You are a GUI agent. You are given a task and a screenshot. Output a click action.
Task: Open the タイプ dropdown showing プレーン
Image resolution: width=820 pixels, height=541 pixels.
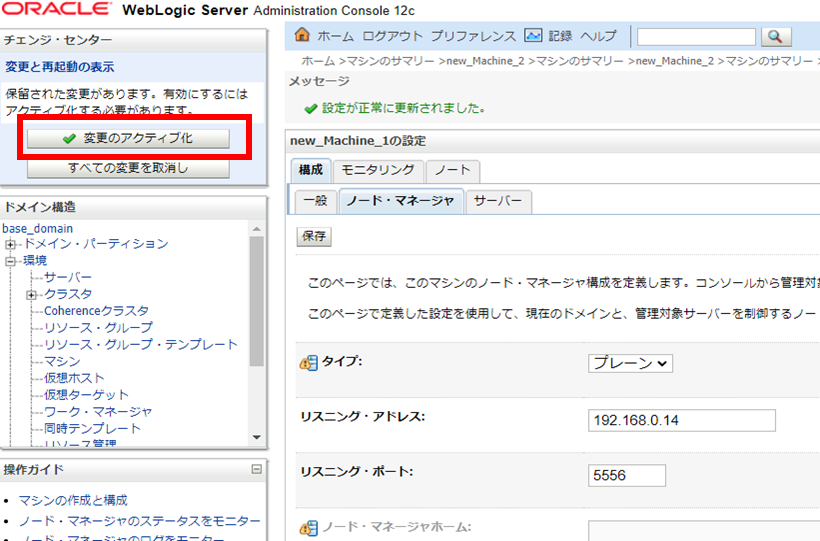click(630, 363)
